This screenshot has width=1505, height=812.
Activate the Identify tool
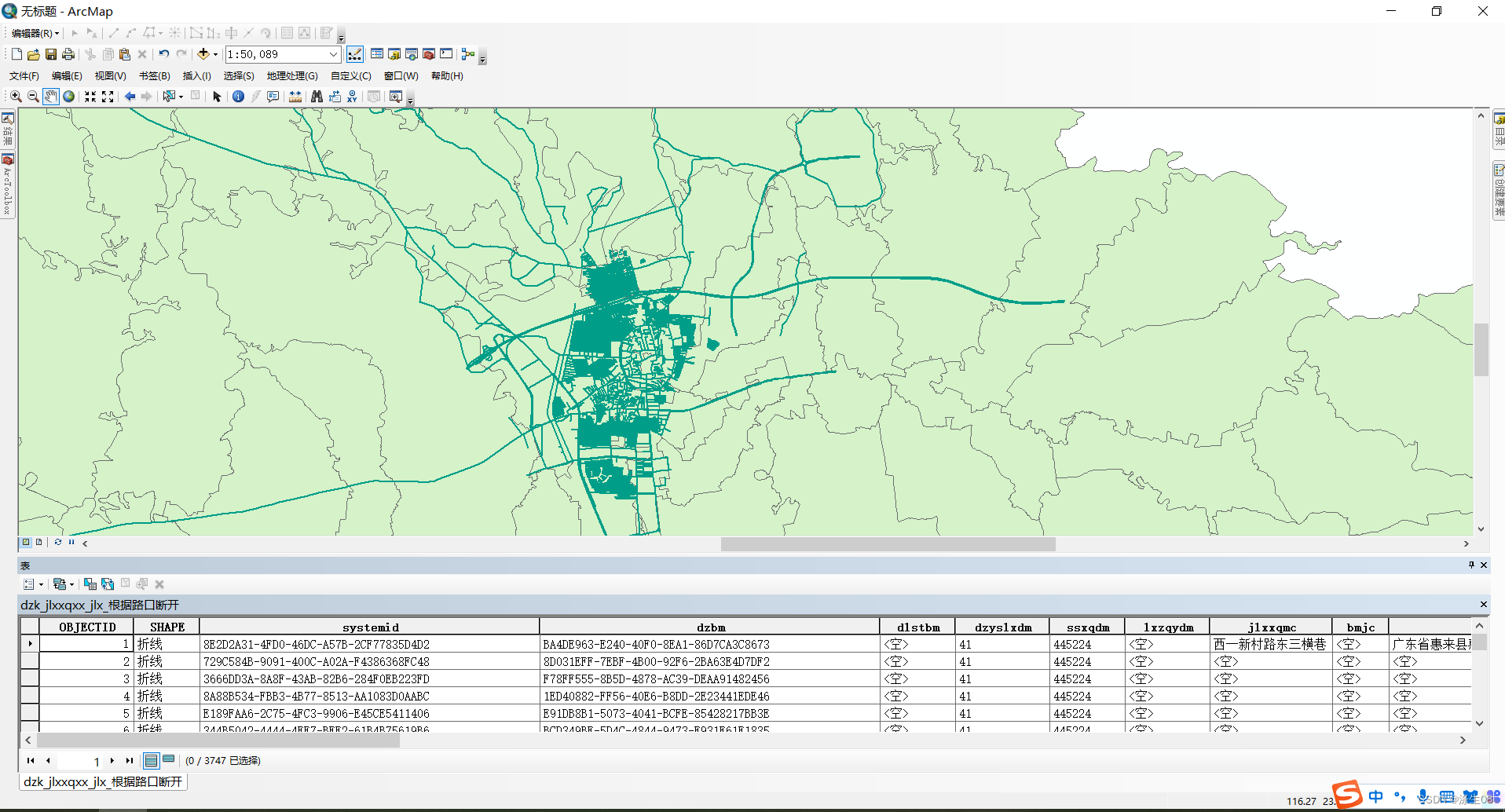pyautogui.click(x=238, y=96)
